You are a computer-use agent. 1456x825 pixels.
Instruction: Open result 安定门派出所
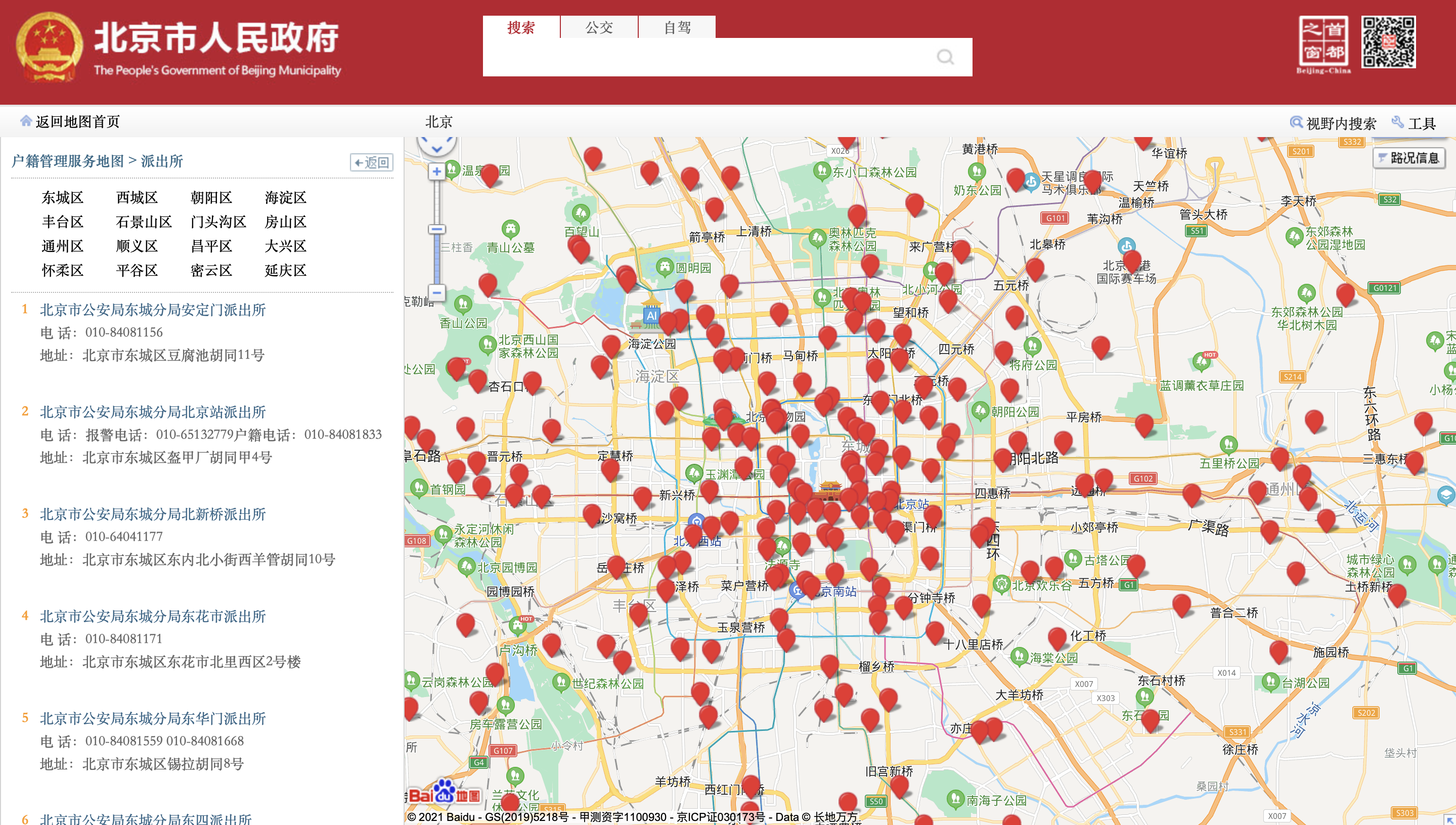tap(152, 310)
